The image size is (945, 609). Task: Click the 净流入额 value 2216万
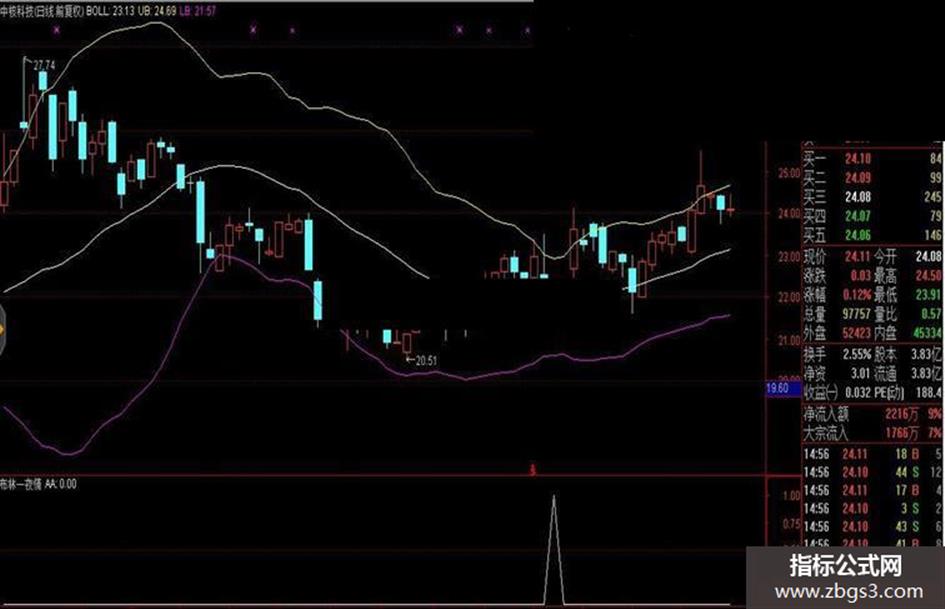tap(902, 414)
